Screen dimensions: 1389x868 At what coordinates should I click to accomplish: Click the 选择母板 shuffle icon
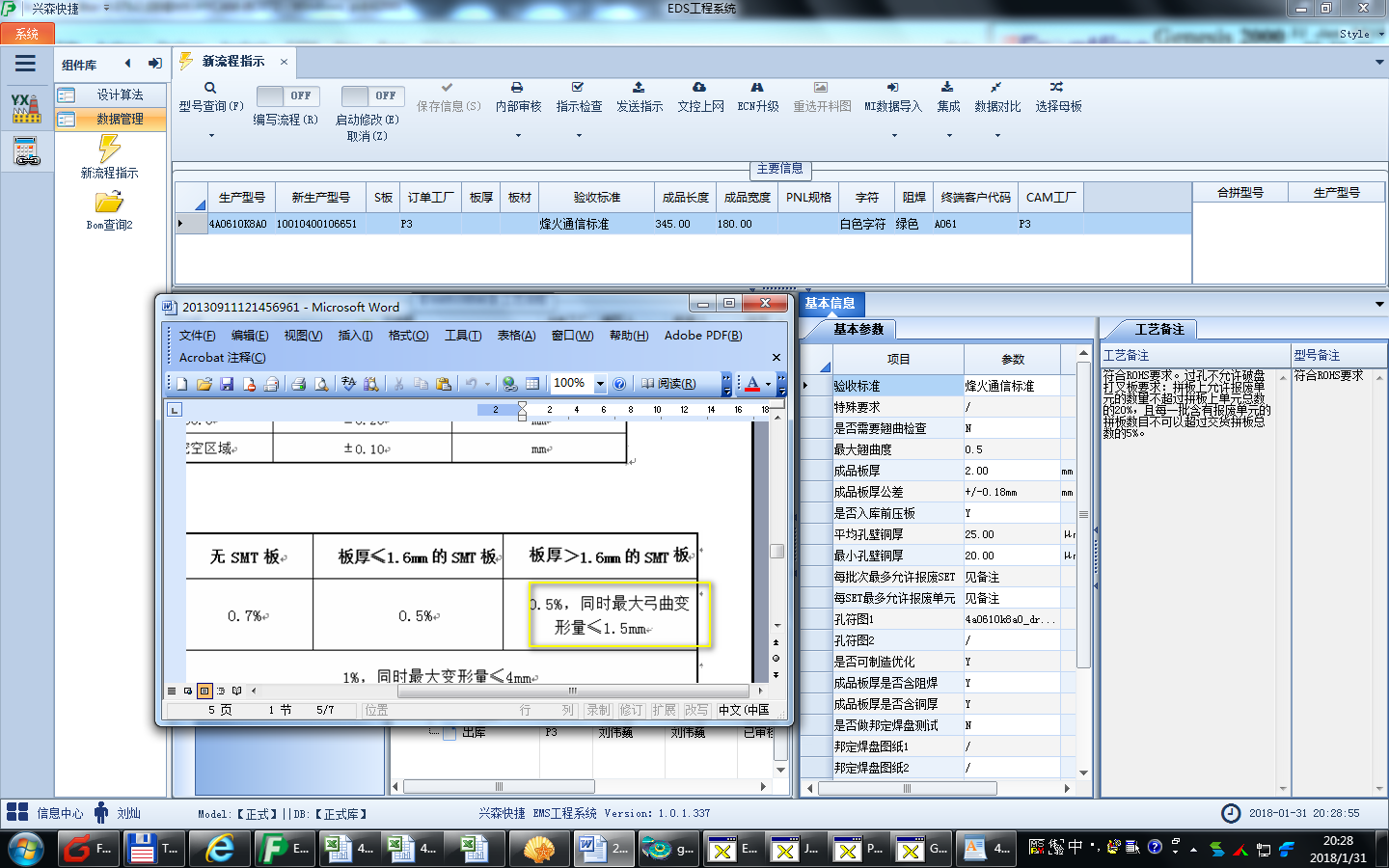click(x=1057, y=87)
